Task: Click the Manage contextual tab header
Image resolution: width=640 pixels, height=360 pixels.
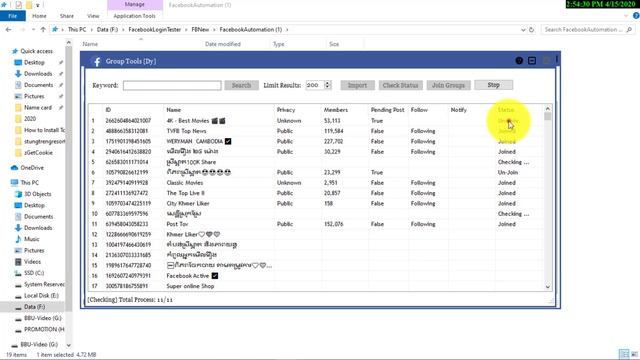Action: tap(135, 4)
